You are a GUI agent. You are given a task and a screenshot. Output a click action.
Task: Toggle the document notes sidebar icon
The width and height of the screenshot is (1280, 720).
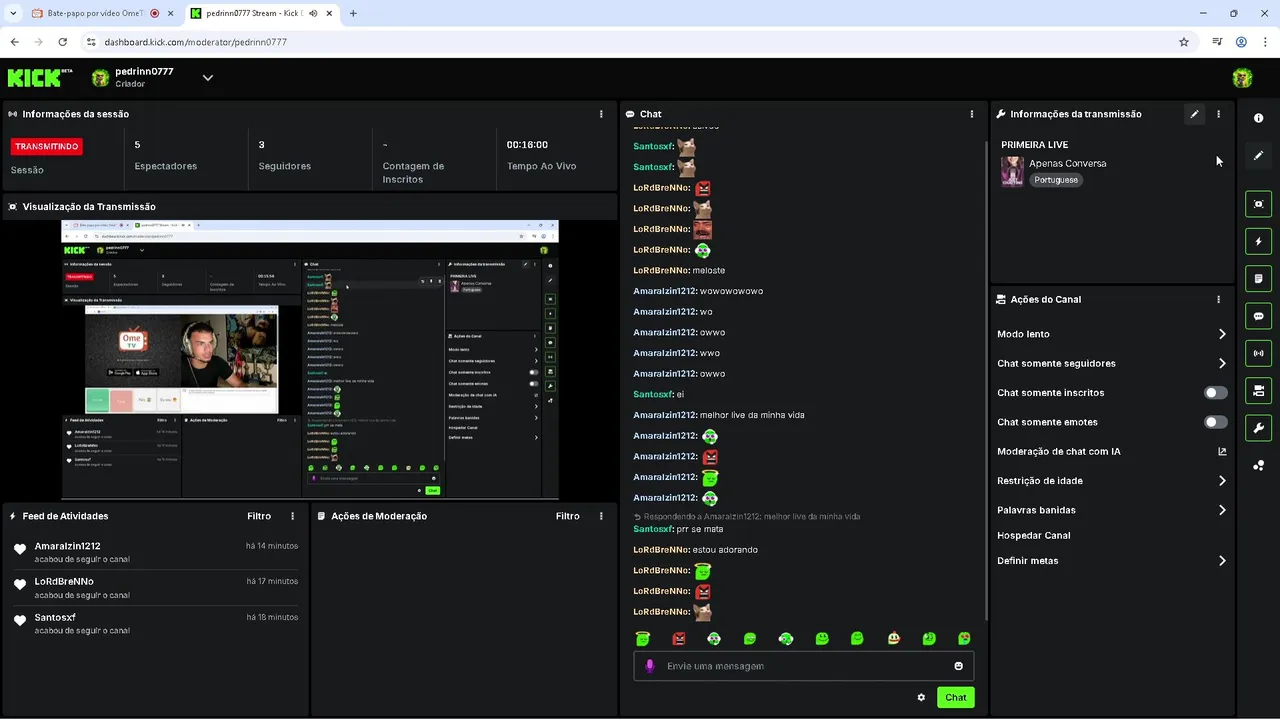click(x=1258, y=278)
